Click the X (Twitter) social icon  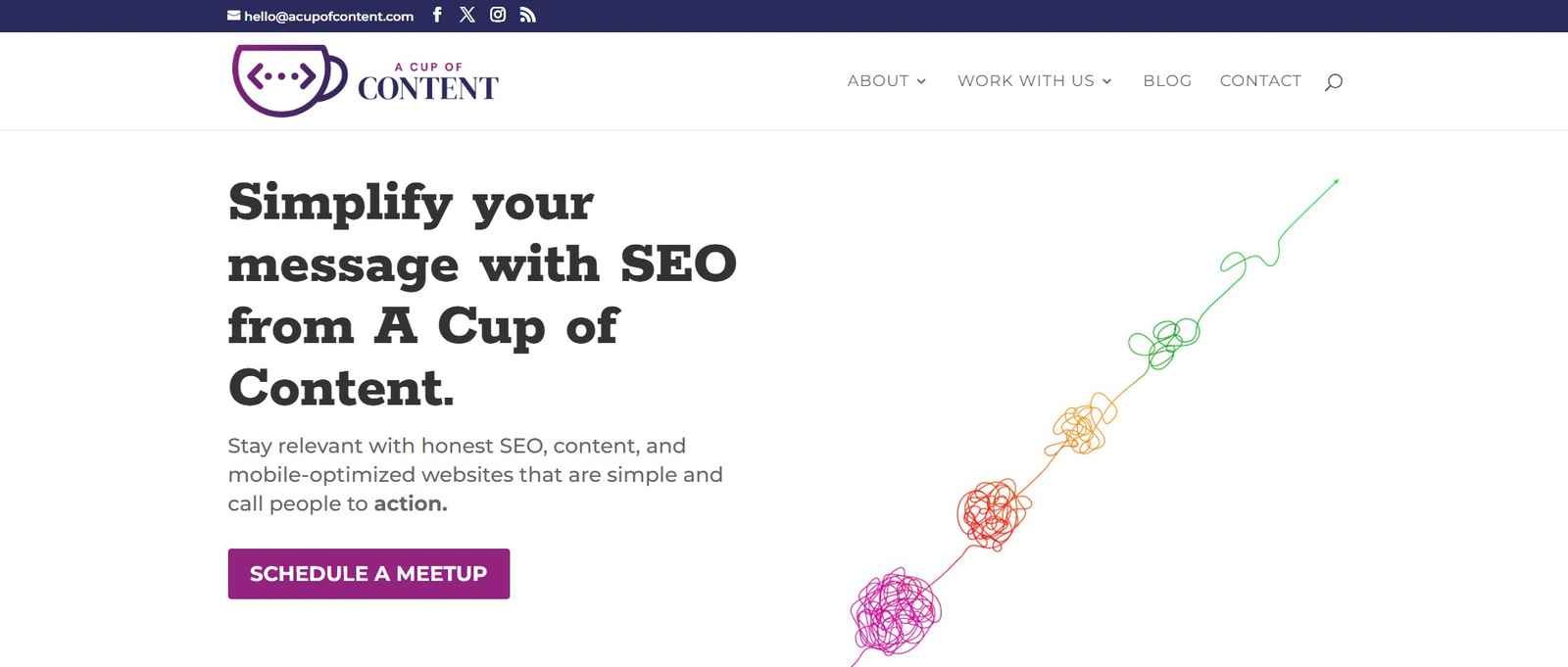(x=467, y=15)
